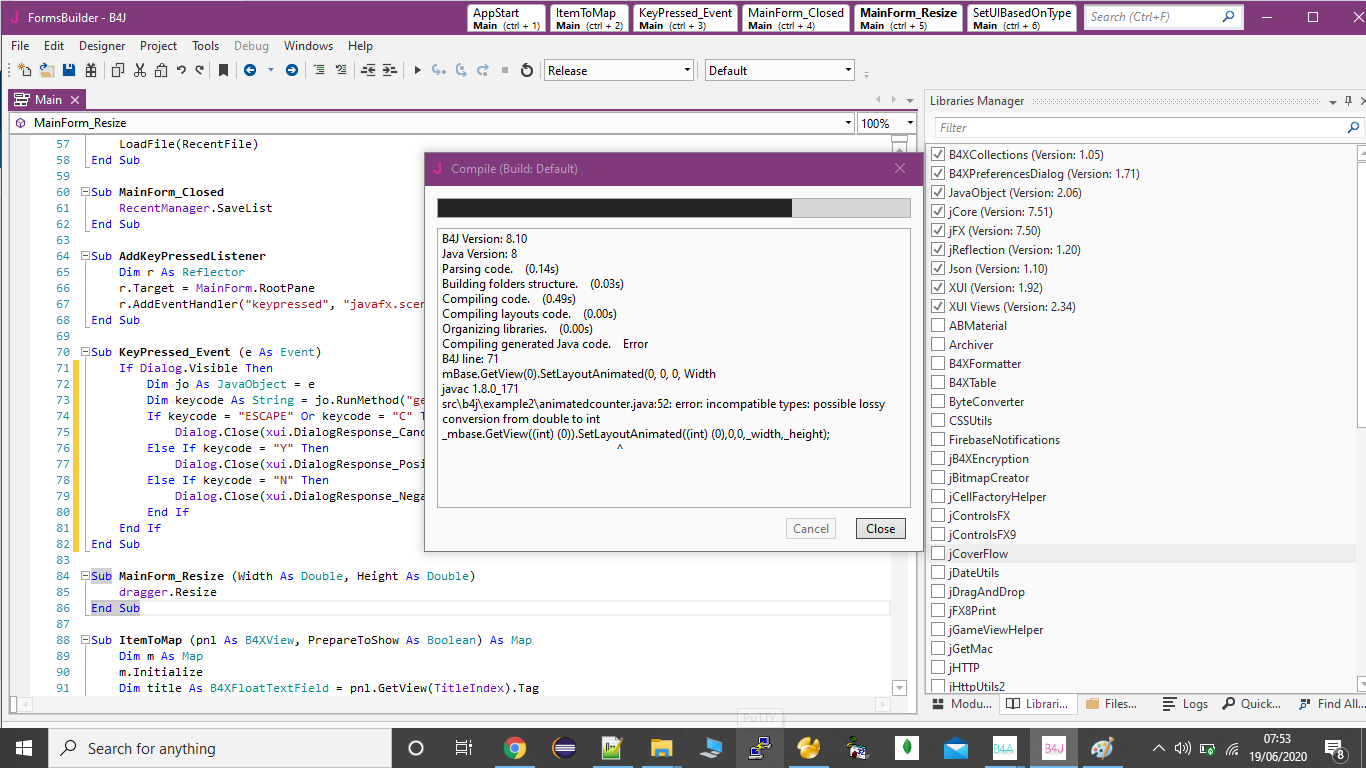The width and height of the screenshot is (1366, 768).
Task: Toggle bookmark with the bookmark icon
Action: pos(223,70)
